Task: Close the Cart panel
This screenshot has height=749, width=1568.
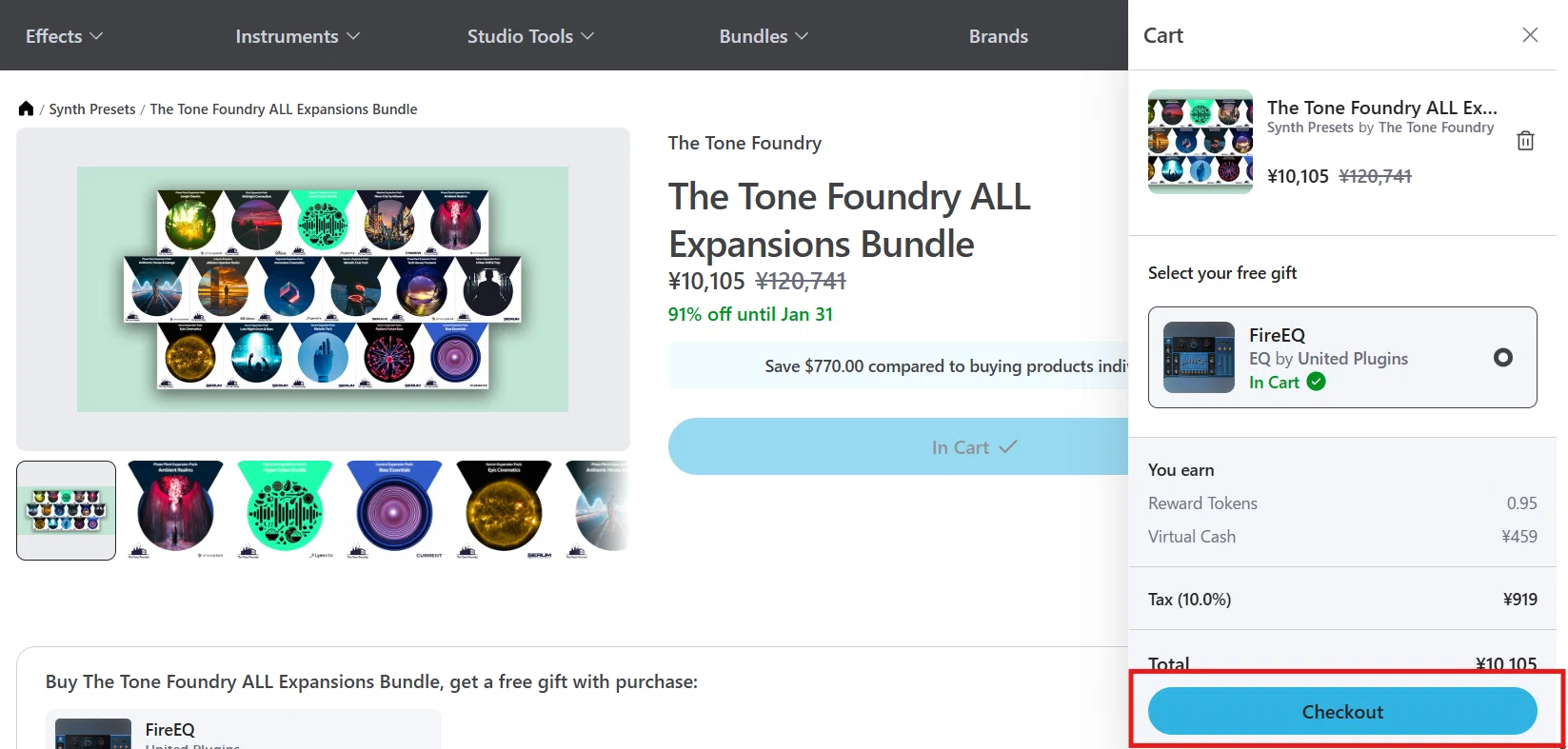Action: coord(1530,35)
